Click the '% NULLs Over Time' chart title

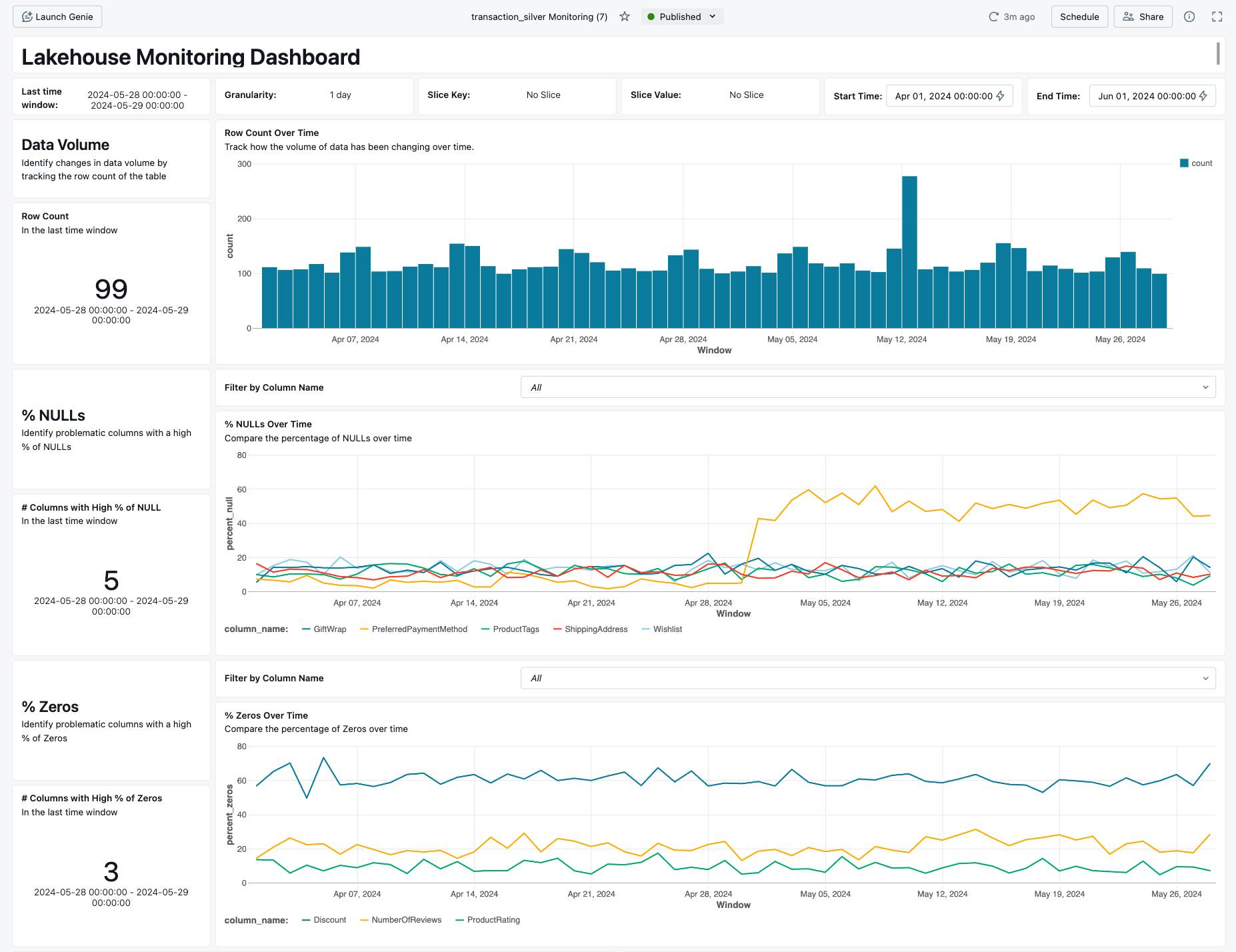[x=268, y=424]
